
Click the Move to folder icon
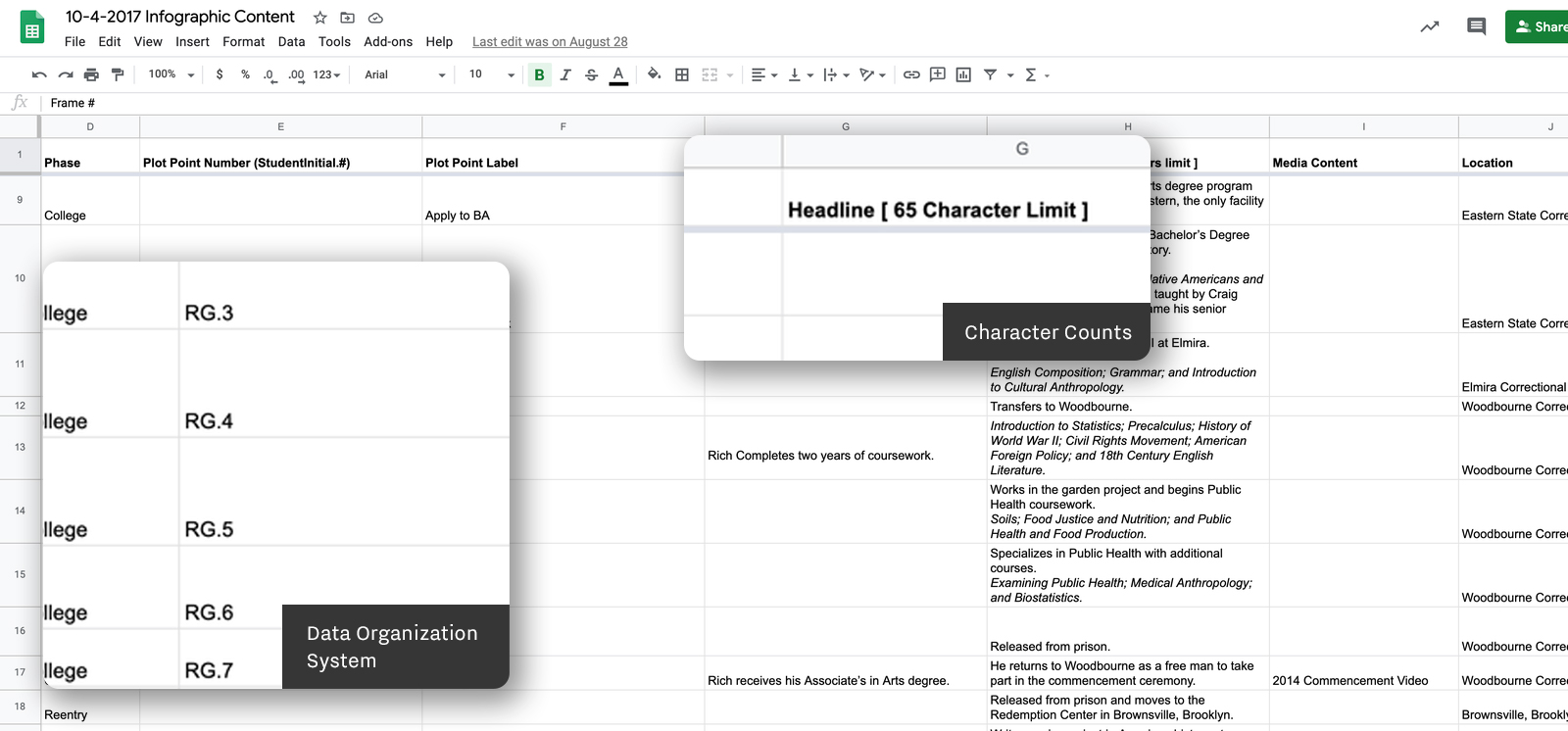pos(347,18)
